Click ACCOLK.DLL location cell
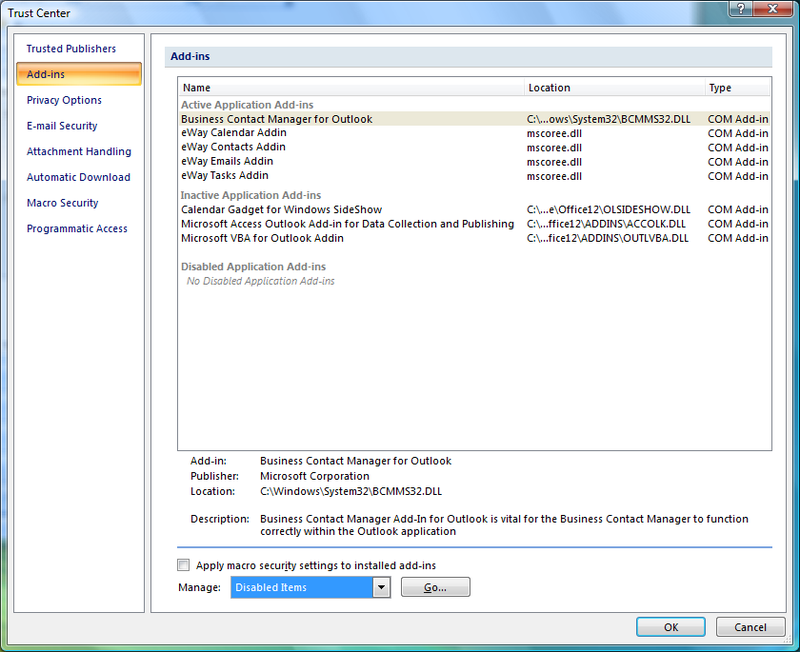Viewport: 800px width, 652px height. pos(606,224)
